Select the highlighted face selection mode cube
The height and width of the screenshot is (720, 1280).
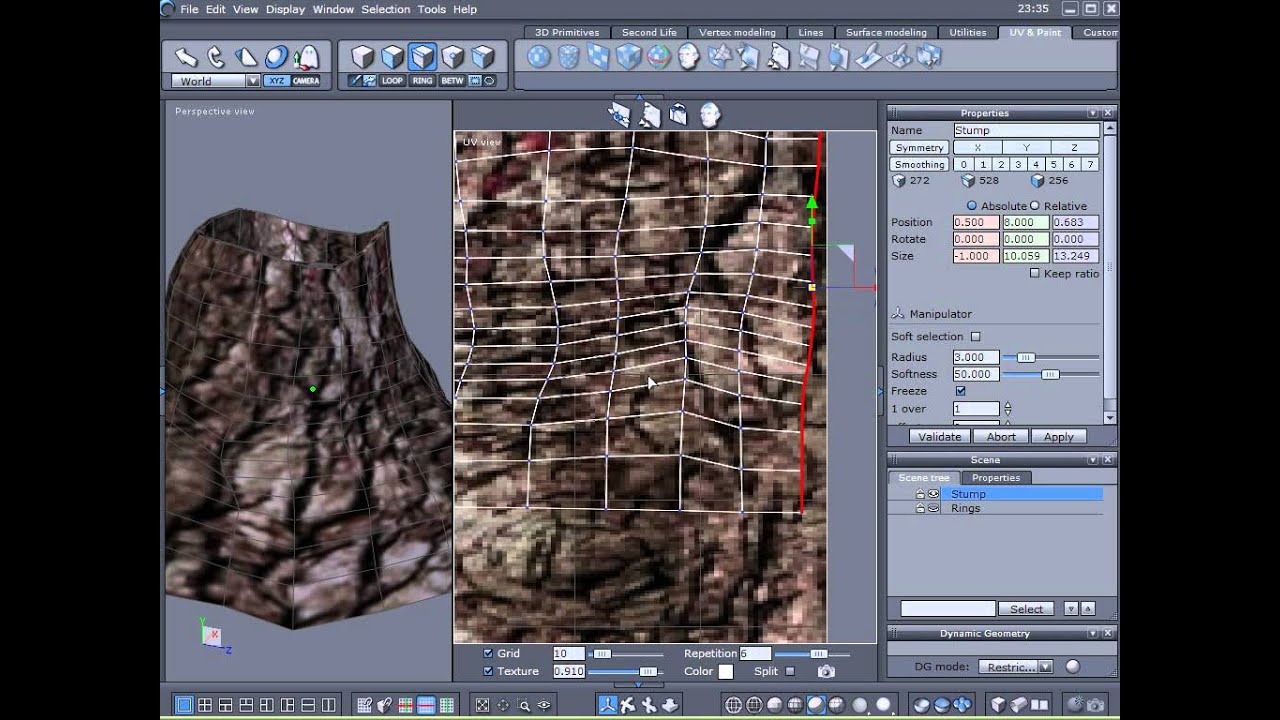coord(423,56)
